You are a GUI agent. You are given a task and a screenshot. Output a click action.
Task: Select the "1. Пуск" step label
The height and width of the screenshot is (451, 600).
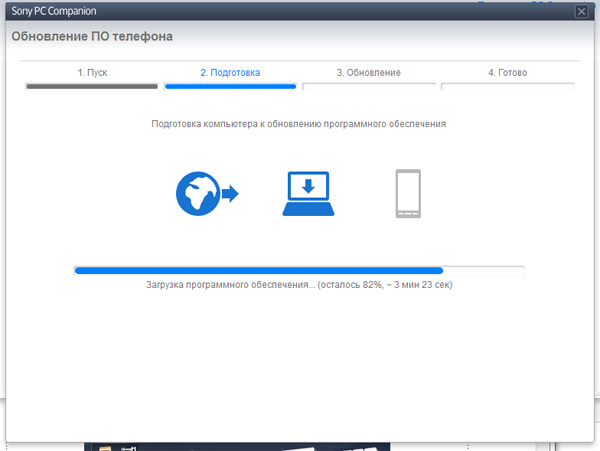pos(92,73)
